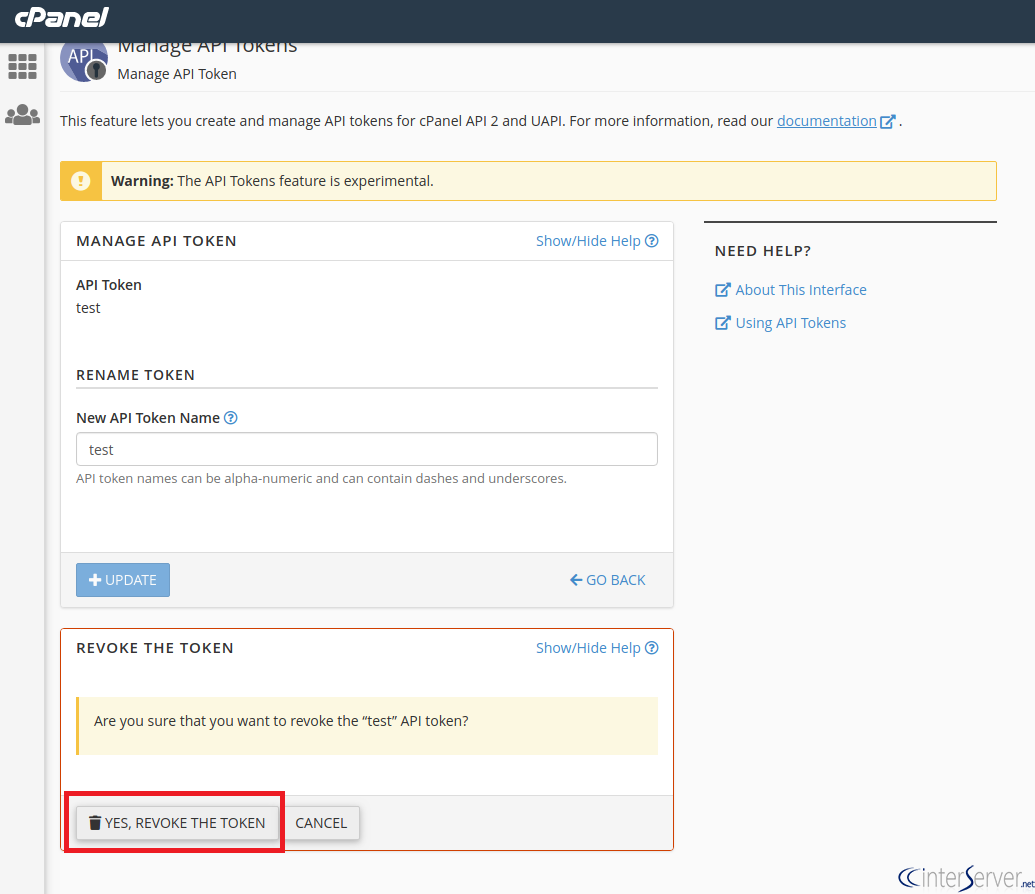Go back via the Go Back link
Image resolution: width=1035 pixels, height=894 pixels.
607,580
